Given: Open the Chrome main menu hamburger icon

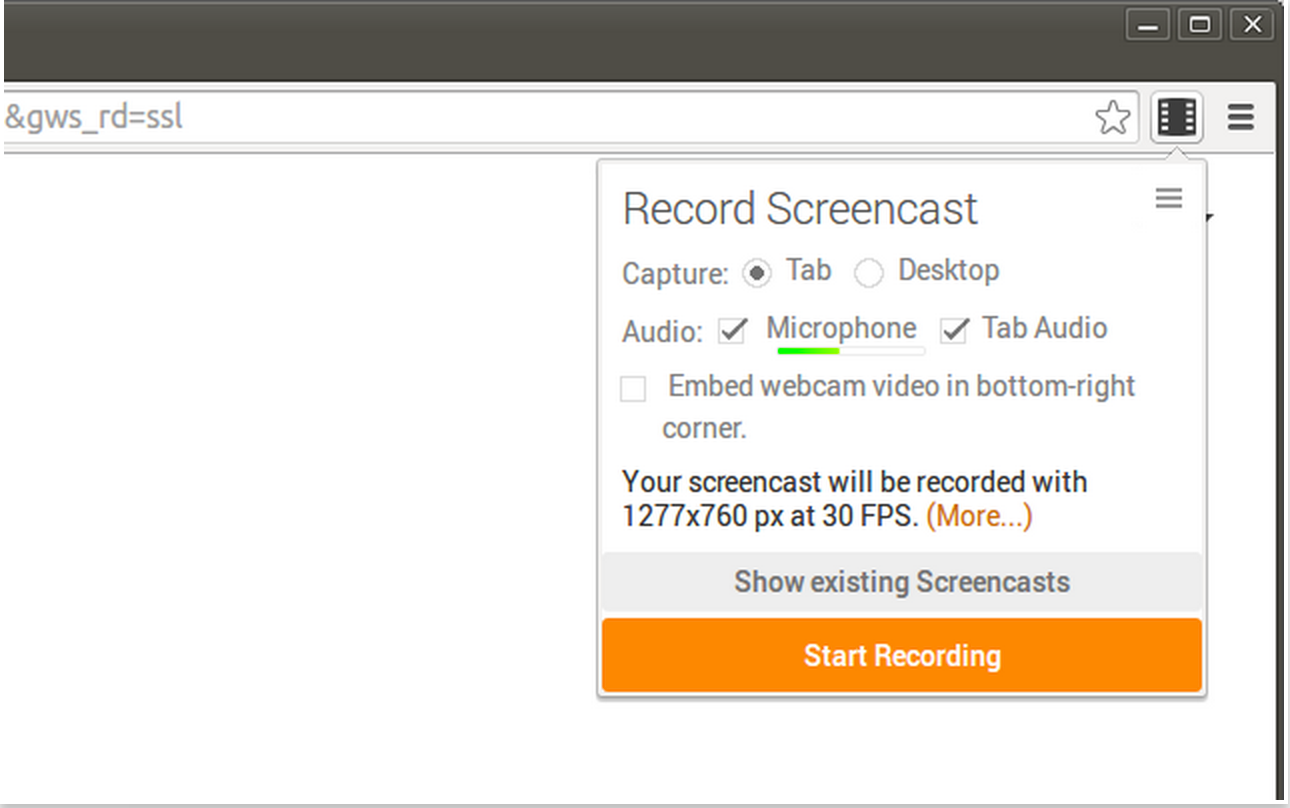Looking at the screenshot, I should [1241, 118].
